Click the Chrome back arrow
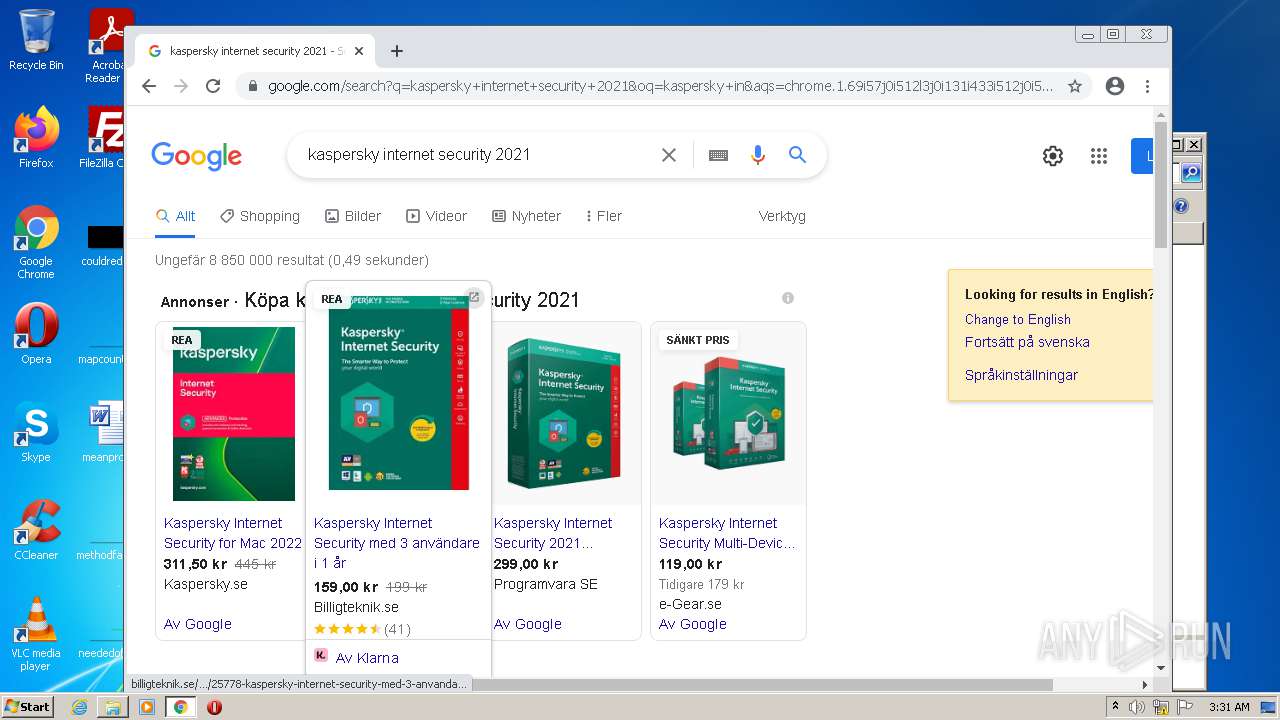1280x720 pixels. point(149,86)
